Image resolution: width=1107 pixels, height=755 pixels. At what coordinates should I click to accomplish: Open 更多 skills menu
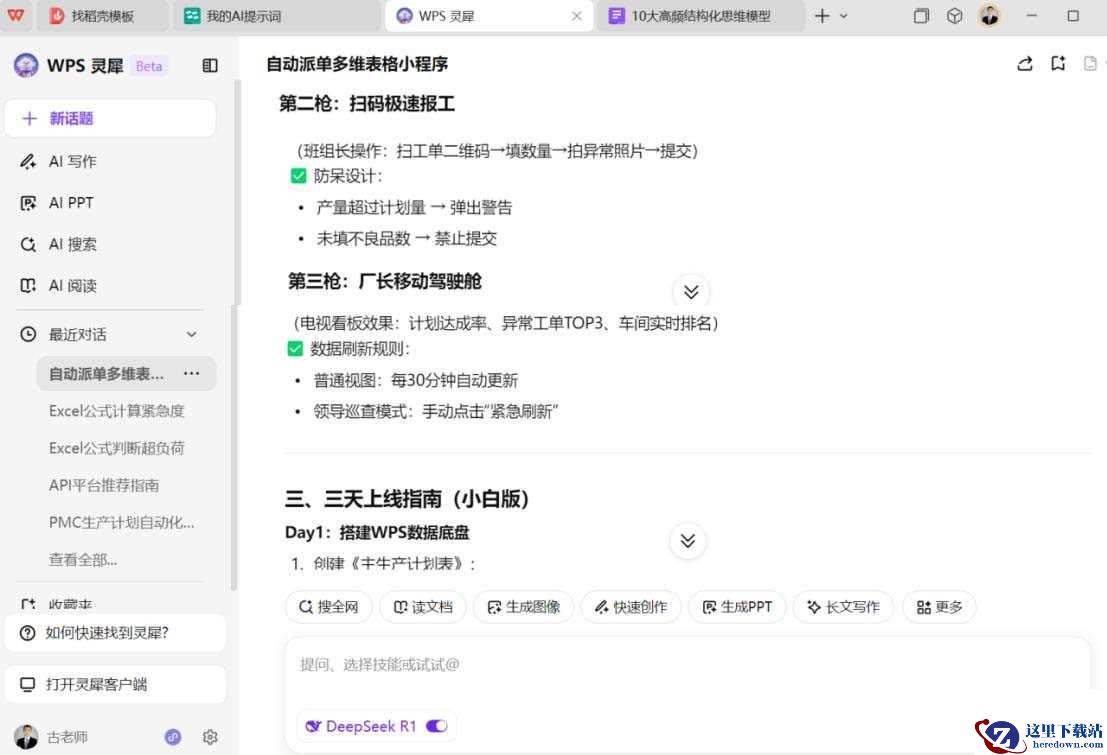939,607
